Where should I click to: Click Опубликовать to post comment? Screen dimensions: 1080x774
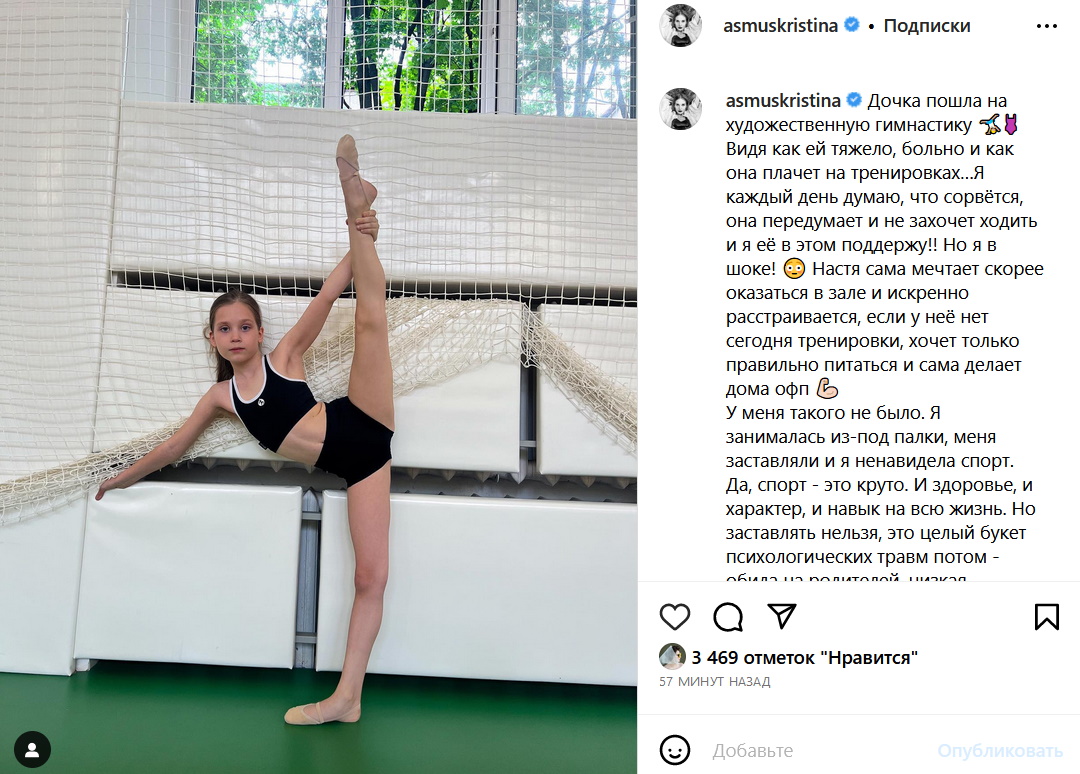[999, 751]
